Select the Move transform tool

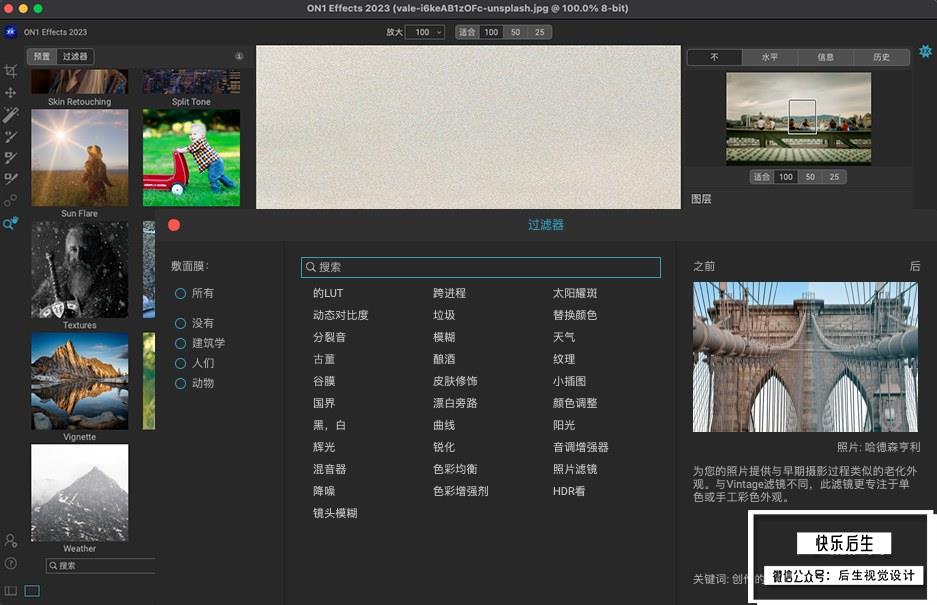[11, 93]
